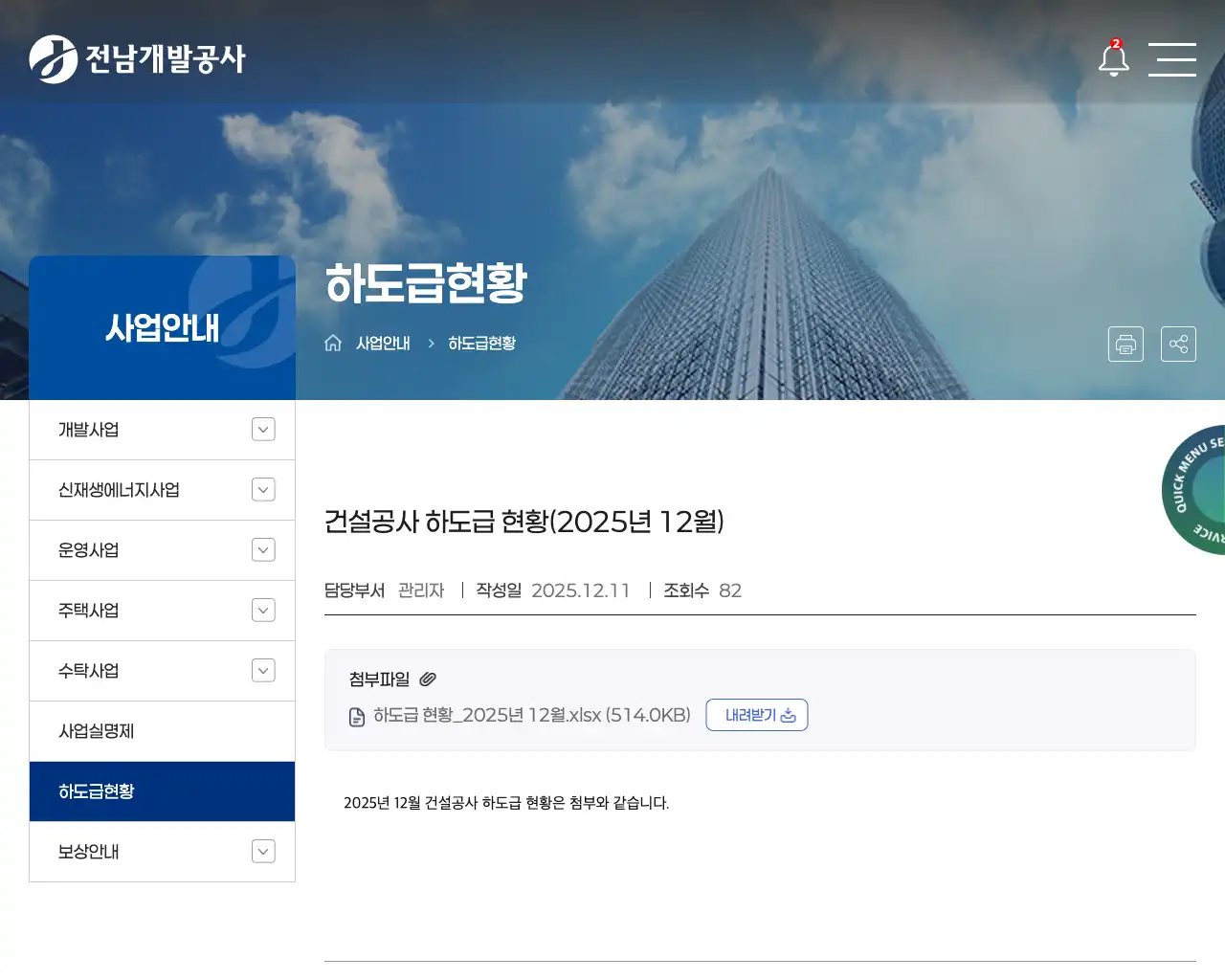
Task: Click the 담당부서 value 관리자
Action: coord(421,590)
